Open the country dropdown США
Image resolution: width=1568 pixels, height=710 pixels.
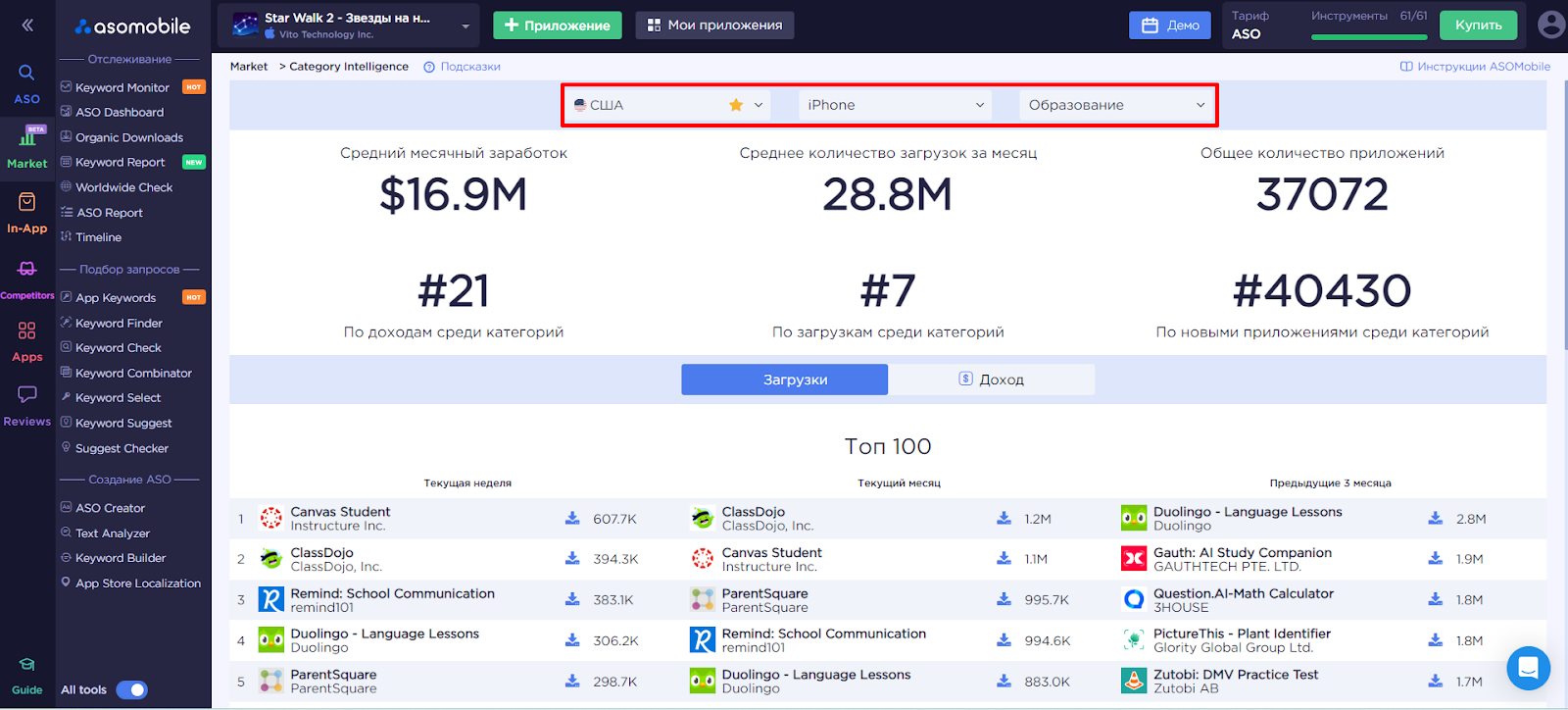pyautogui.click(x=667, y=105)
